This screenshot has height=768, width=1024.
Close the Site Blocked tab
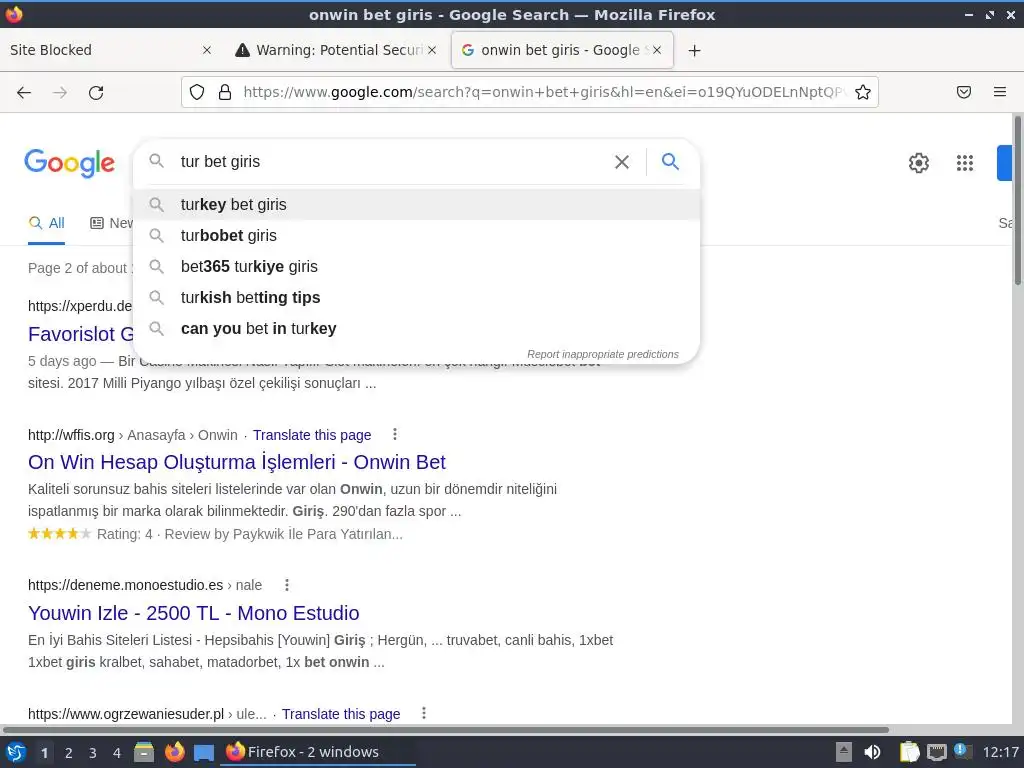[207, 50]
